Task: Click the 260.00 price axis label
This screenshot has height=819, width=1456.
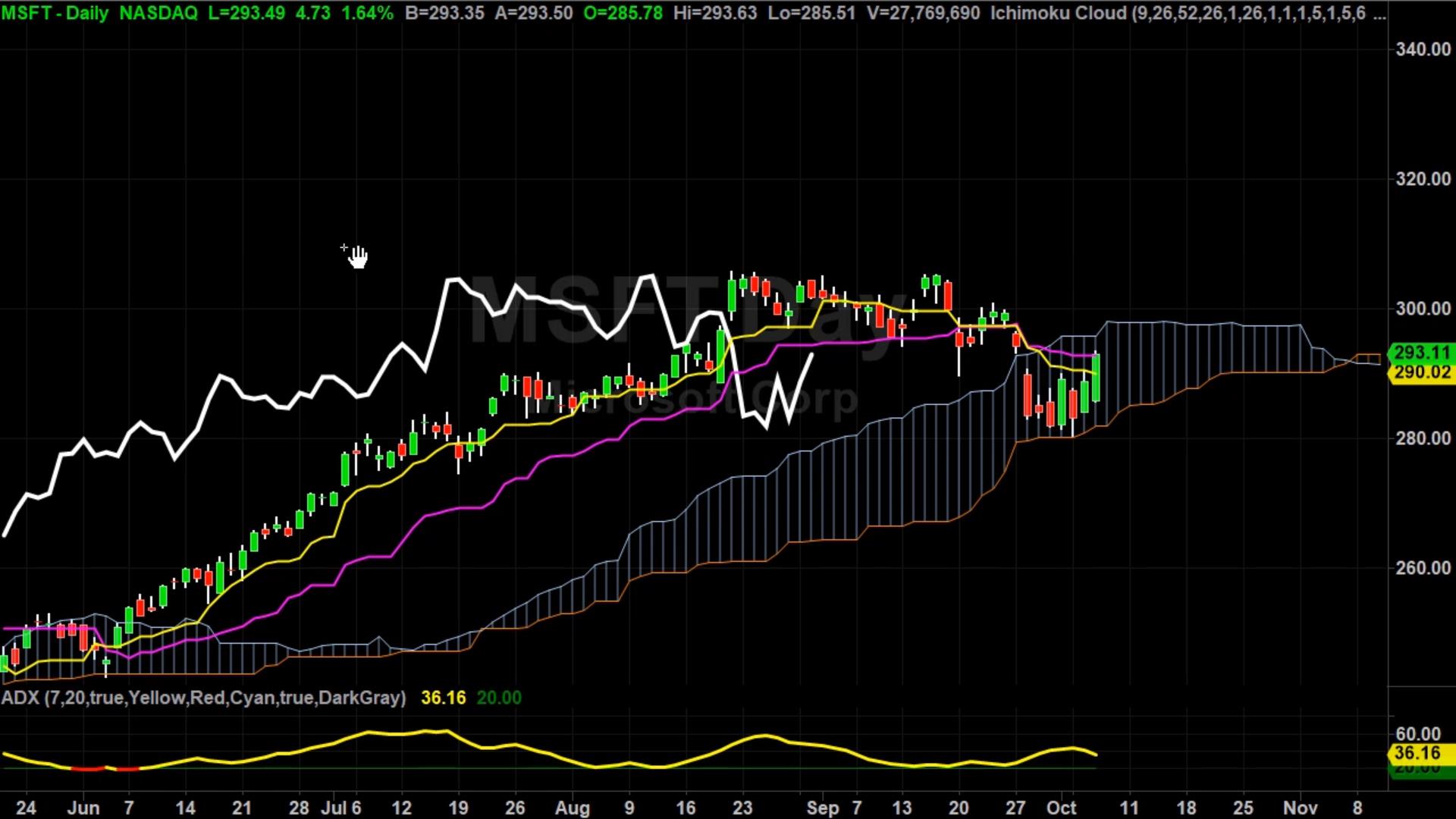Action: [x=1423, y=568]
